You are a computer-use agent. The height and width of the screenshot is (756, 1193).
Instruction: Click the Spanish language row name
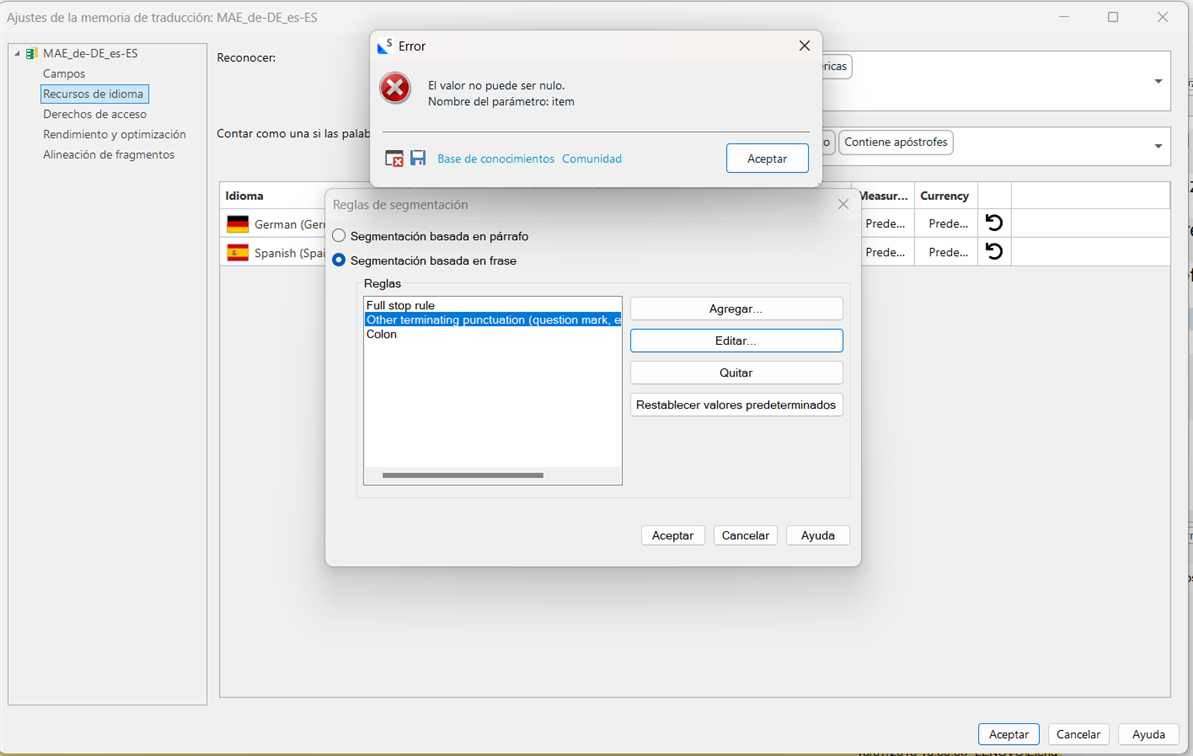289,253
